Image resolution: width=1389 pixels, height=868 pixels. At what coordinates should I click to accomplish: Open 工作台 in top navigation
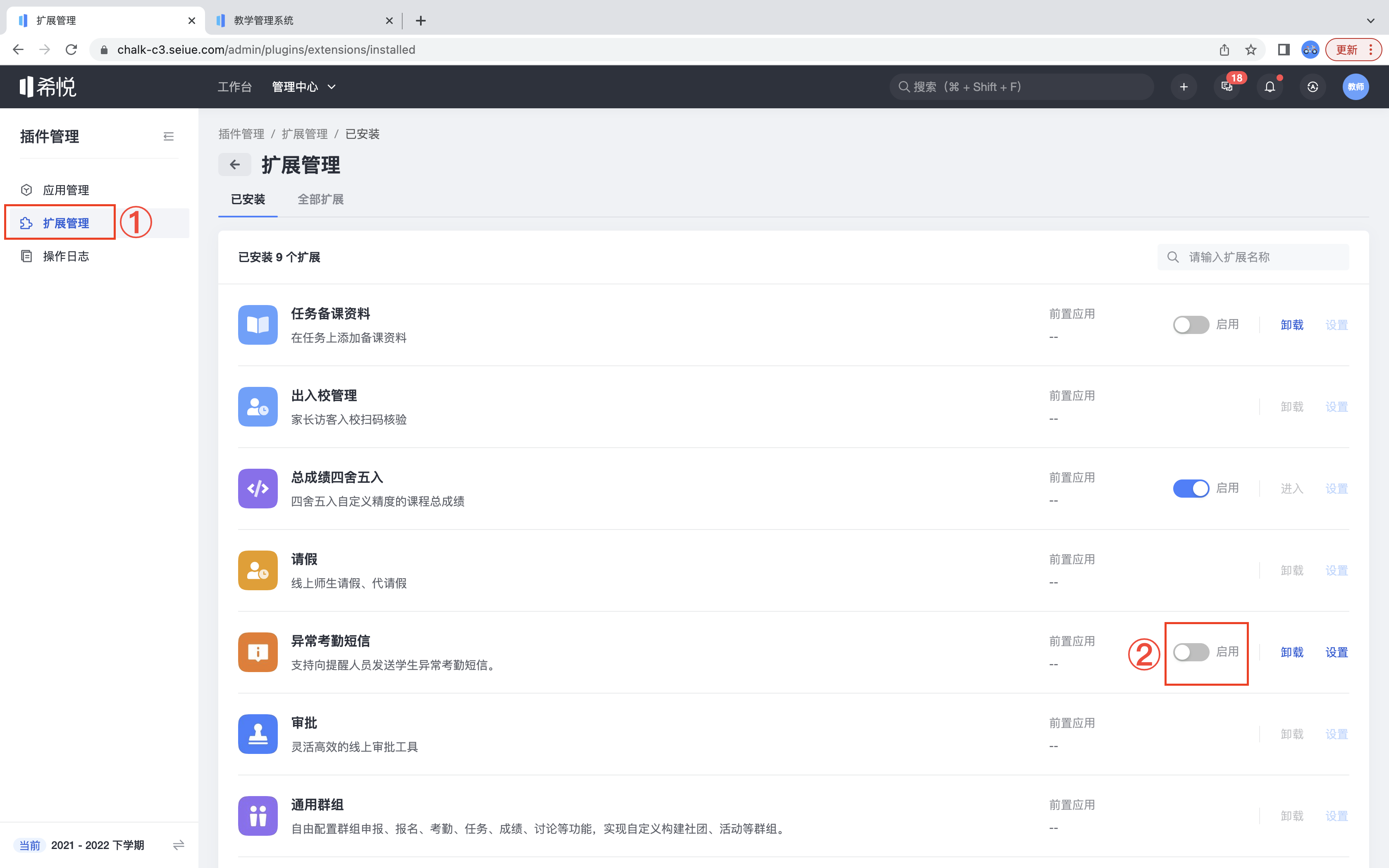pyautogui.click(x=234, y=87)
